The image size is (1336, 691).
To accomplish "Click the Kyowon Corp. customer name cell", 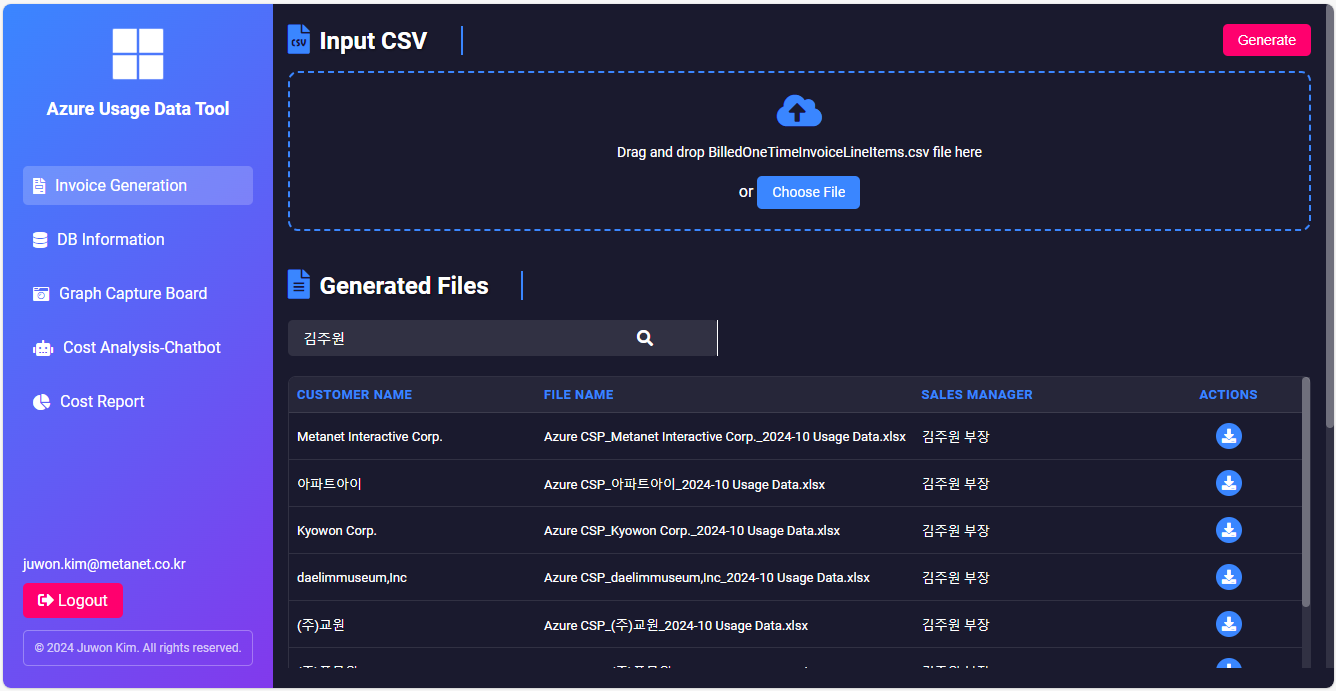I will coord(337,531).
